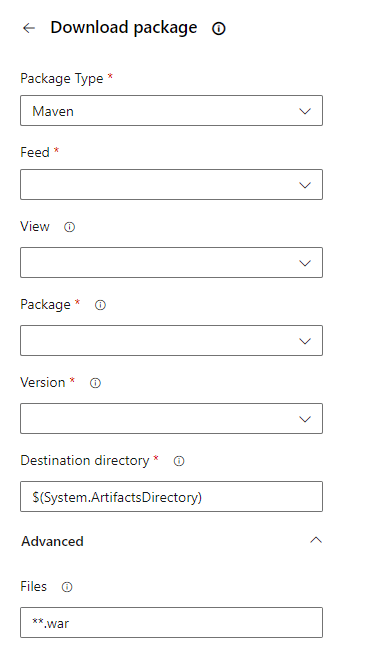Click the 'Package Type' label text
Viewport: 367px width, 648px height.
point(62,79)
